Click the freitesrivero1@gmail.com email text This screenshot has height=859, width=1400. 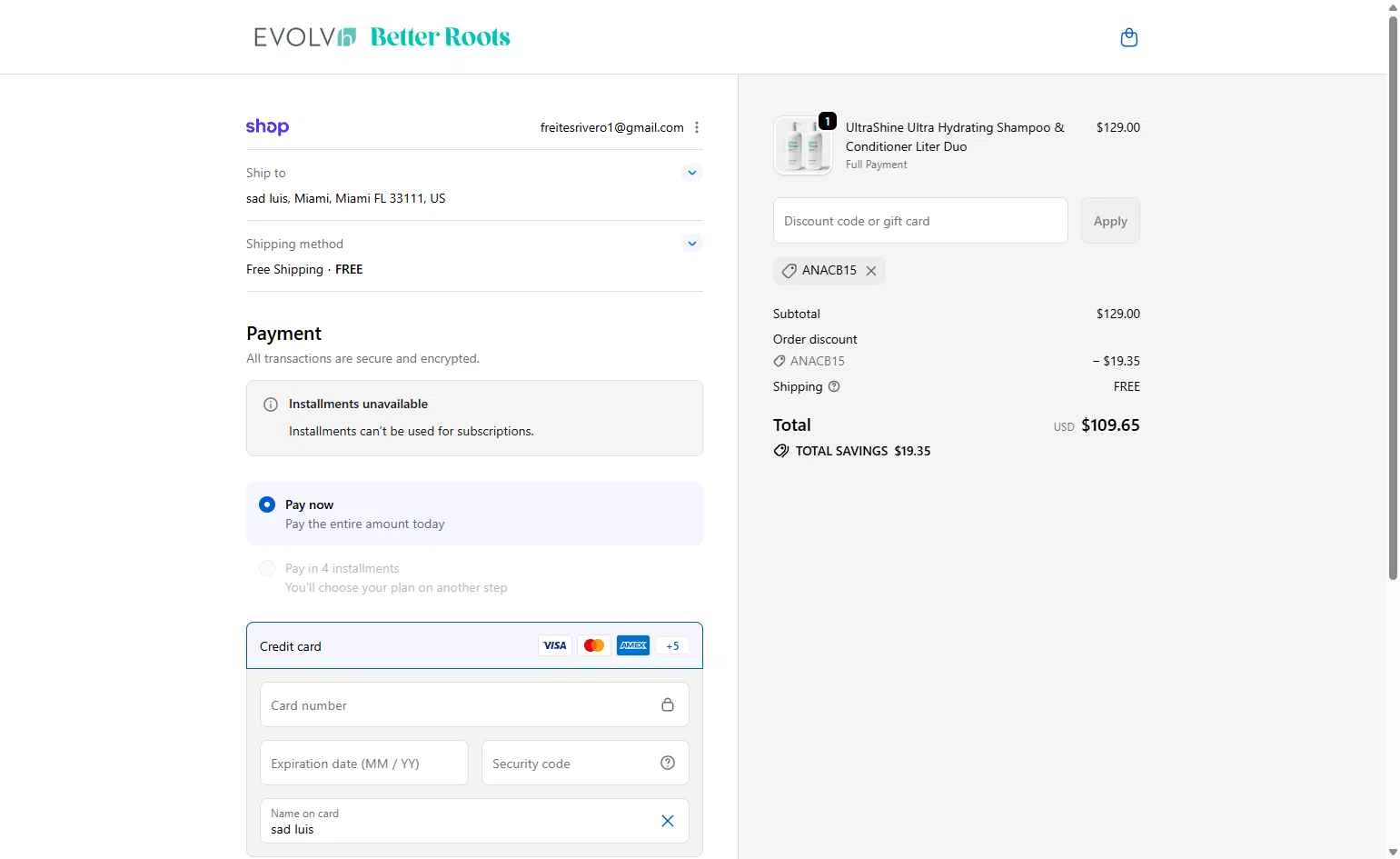612,127
